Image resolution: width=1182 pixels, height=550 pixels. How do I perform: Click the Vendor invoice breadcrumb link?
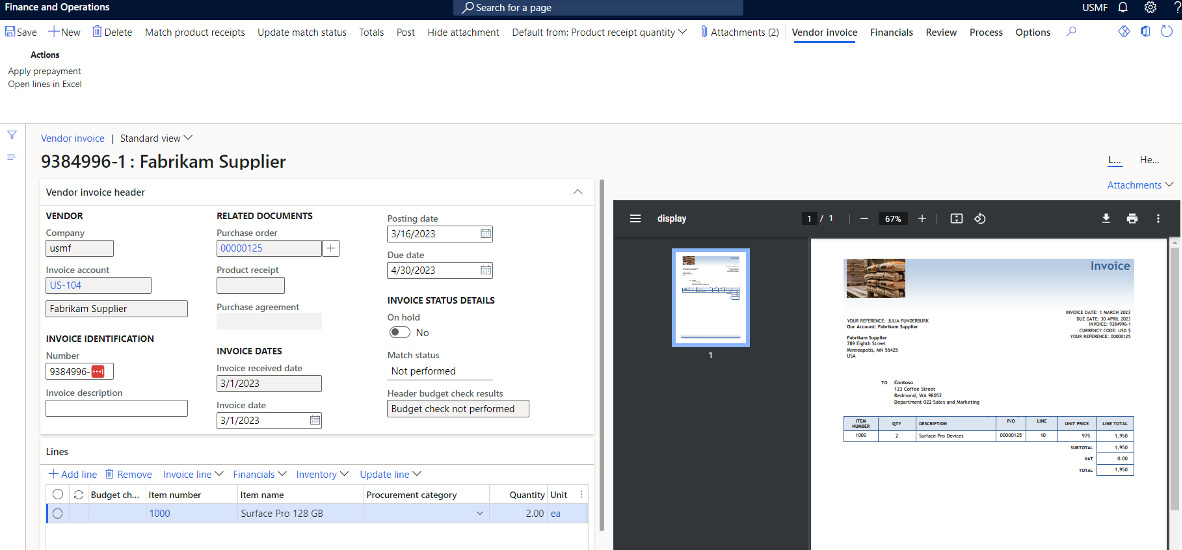pos(72,139)
